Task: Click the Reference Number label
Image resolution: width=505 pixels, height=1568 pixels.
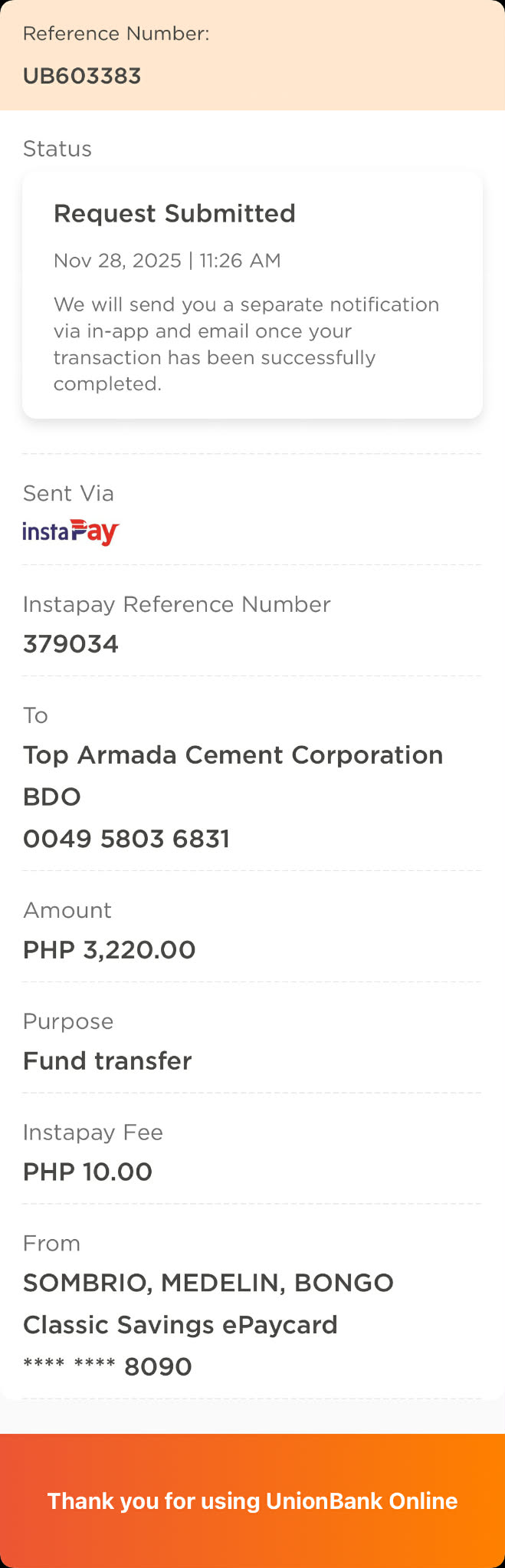Action: tap(116, 34)
